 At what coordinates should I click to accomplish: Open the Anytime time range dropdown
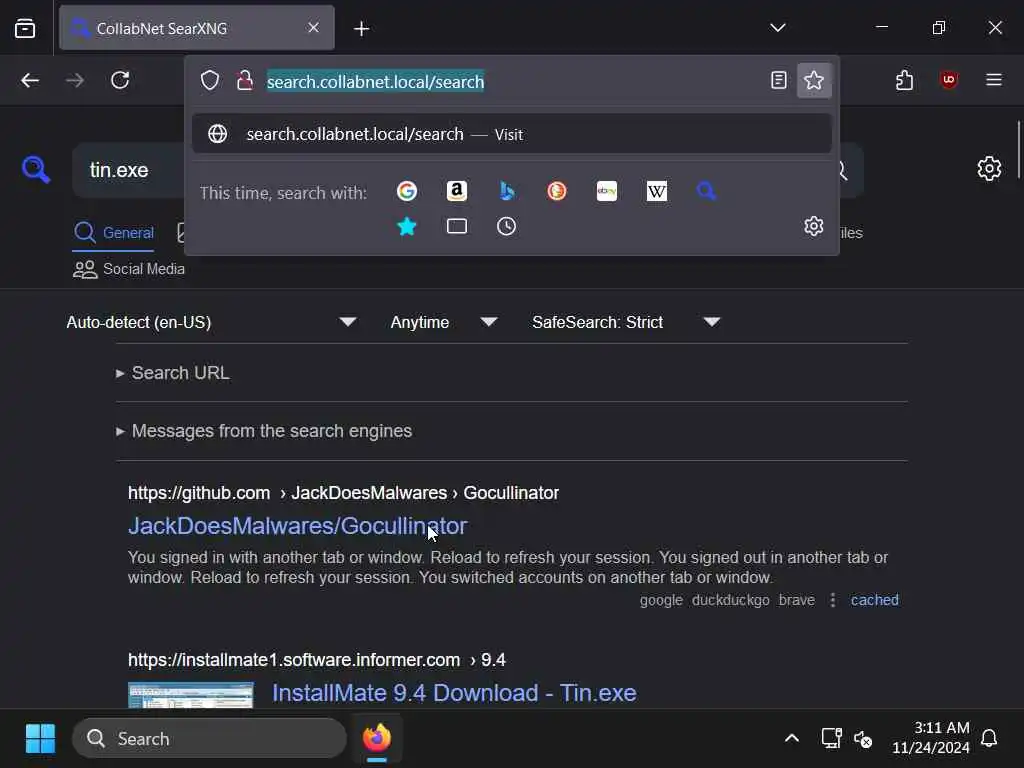(x=444, y=322)
